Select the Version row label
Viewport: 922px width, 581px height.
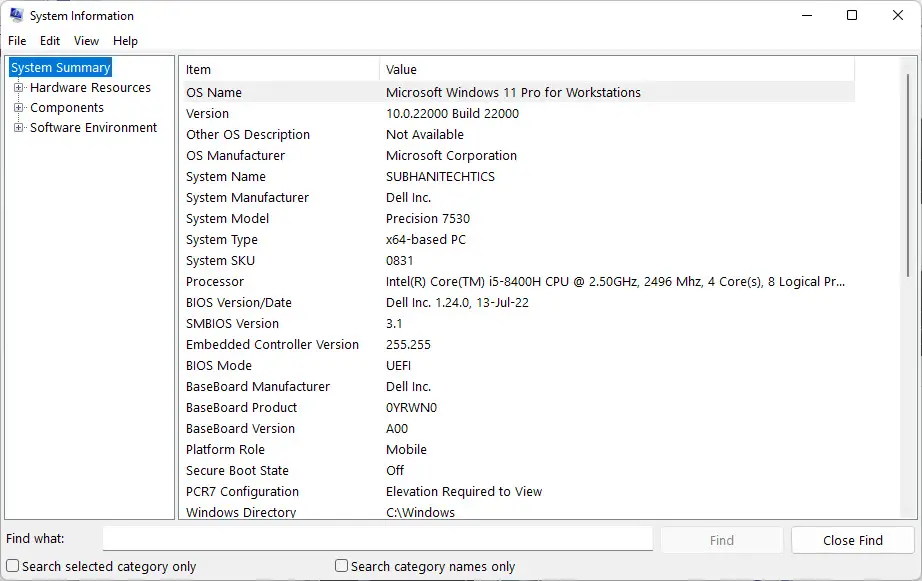(x=208, y=113)
